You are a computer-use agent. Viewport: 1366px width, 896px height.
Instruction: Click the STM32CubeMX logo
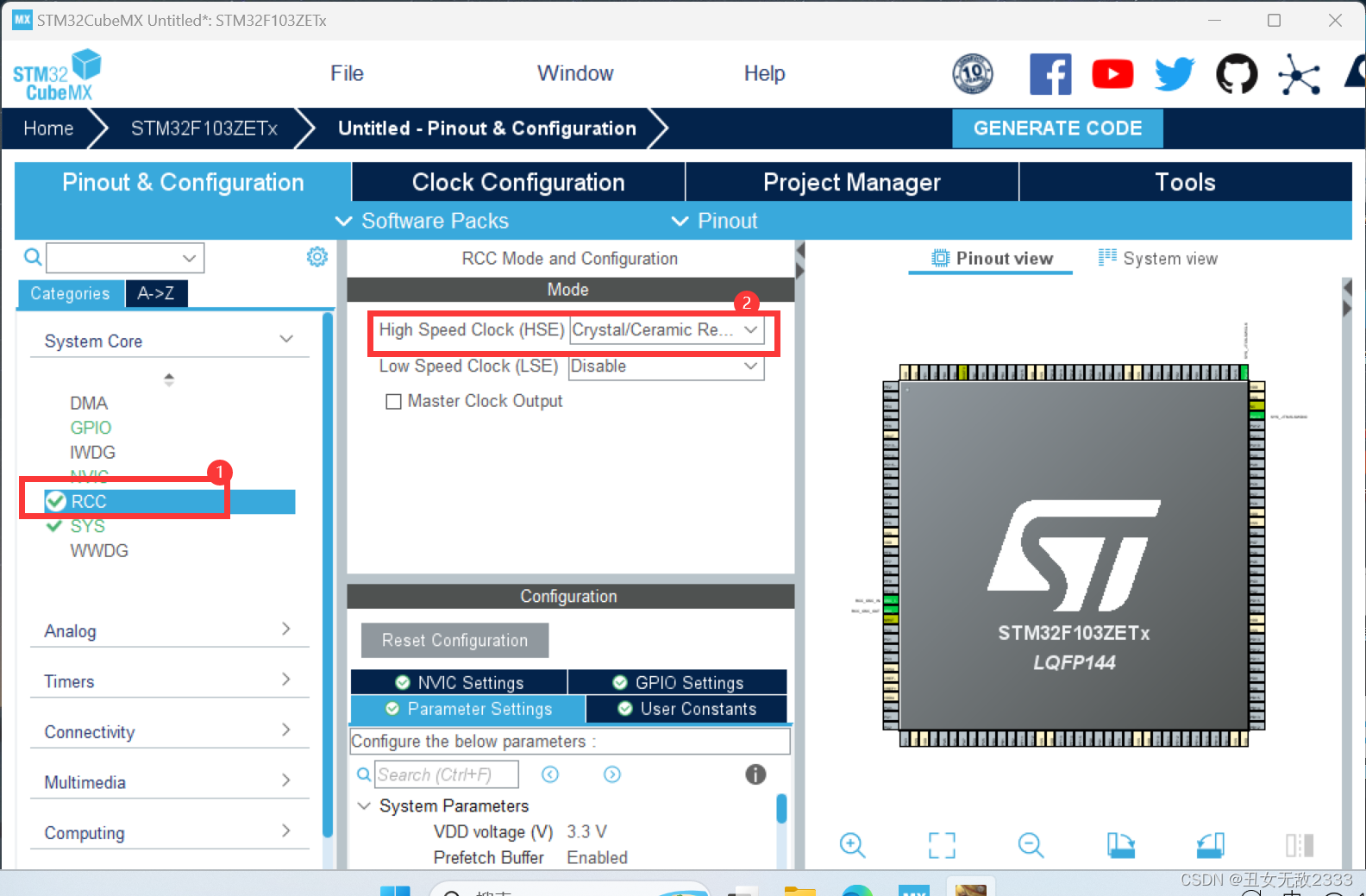57,75
